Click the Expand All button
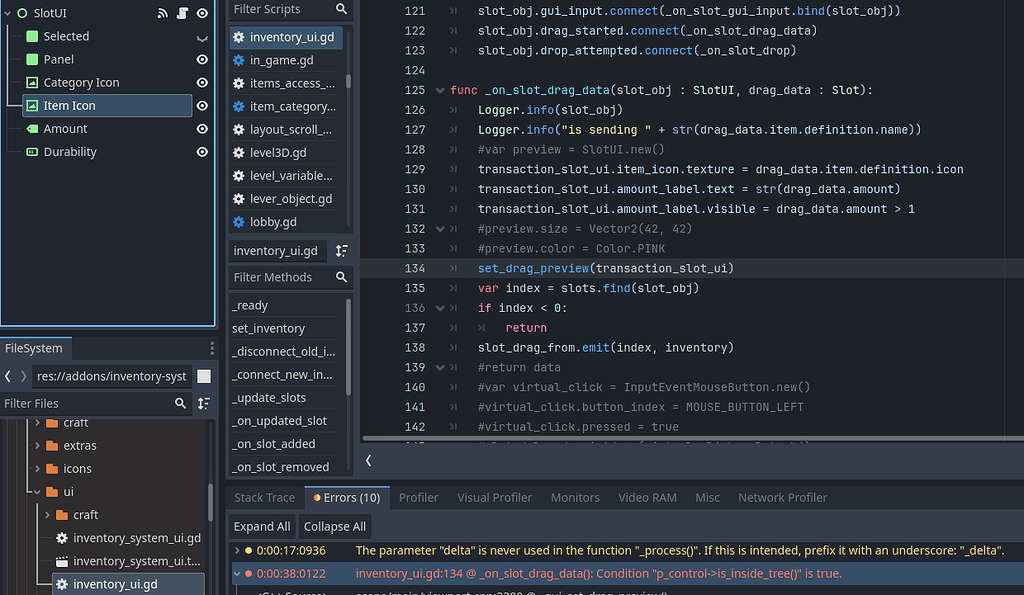 [261, 526]
